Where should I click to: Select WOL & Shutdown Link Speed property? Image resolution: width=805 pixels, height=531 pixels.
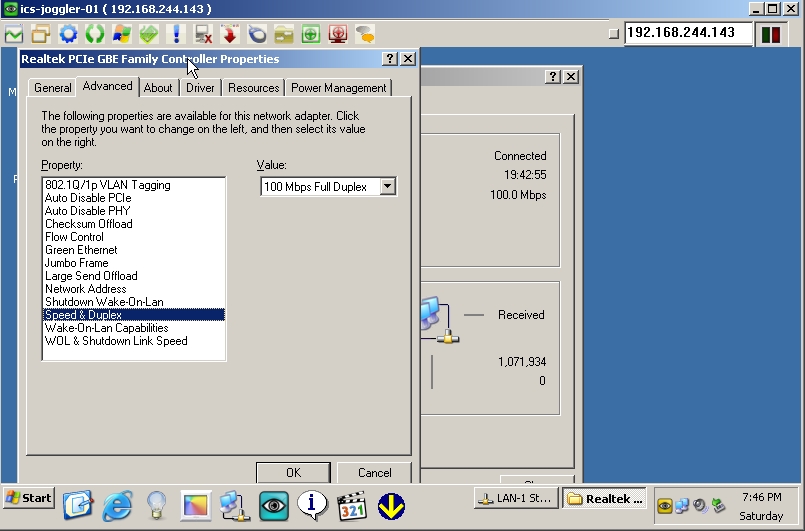tap(133, 341)
